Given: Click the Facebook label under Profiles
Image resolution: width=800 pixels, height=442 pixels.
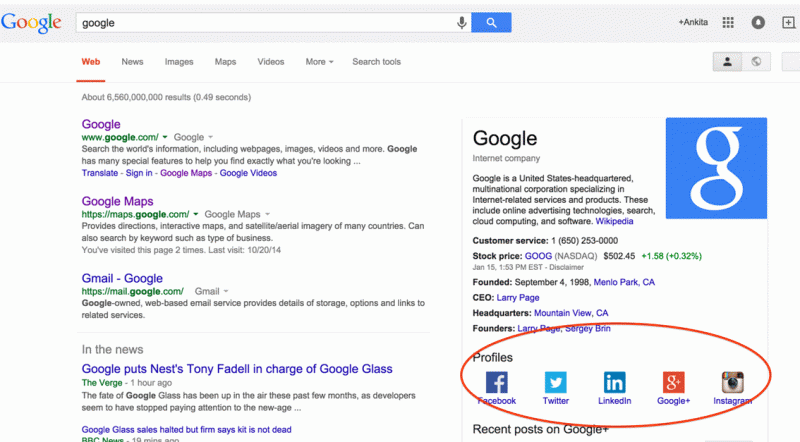Looking at the screenshot, I should click(x=496, y=401).
